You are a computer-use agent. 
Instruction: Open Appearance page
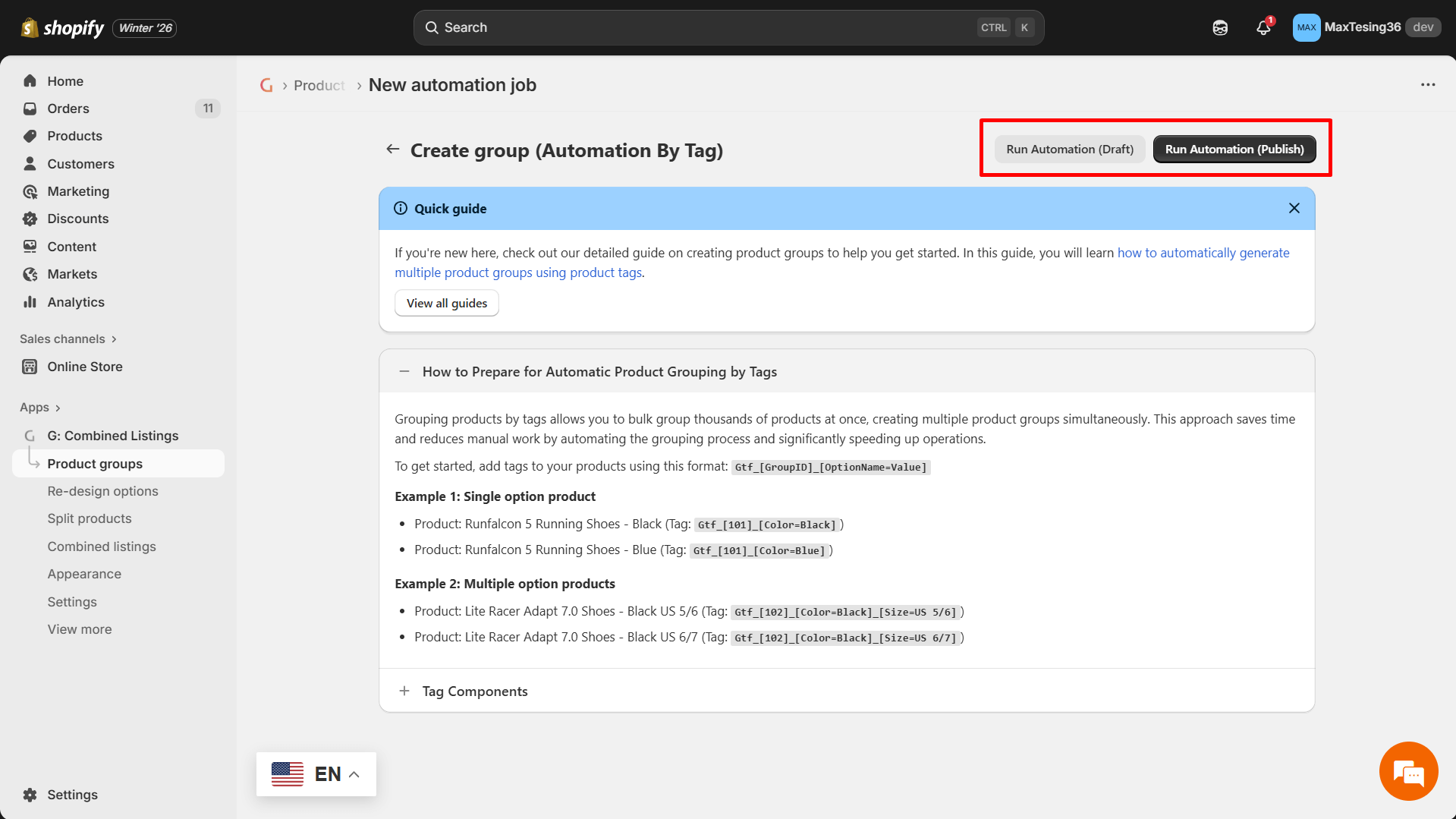point(84,574)
